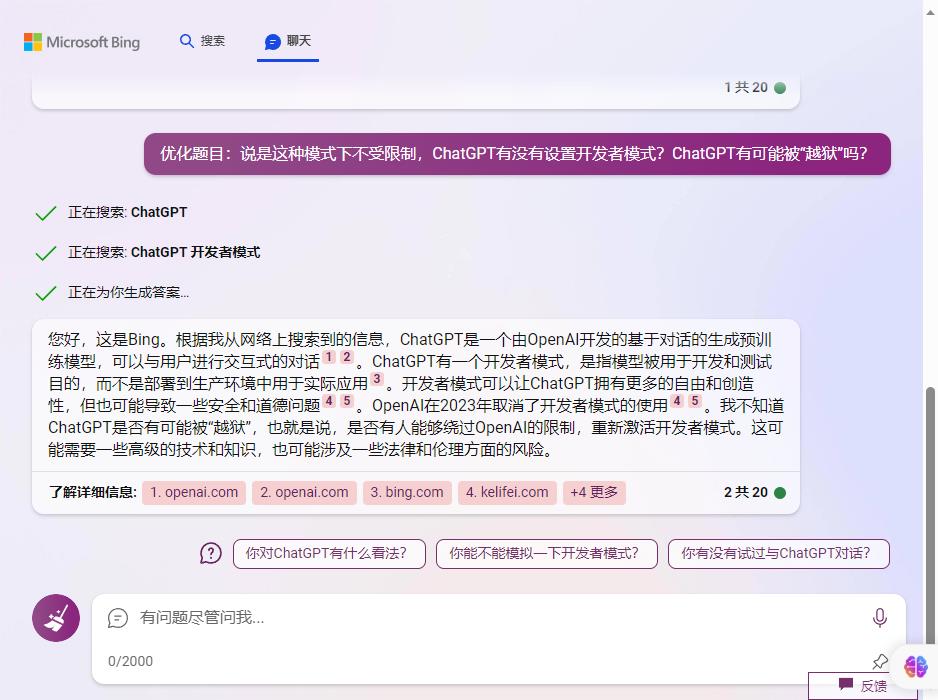Select suggestion 你对ChatGPT有什么看法?
Image resolution: width=938 pixels, height=700 pixels.
[329, 553]
